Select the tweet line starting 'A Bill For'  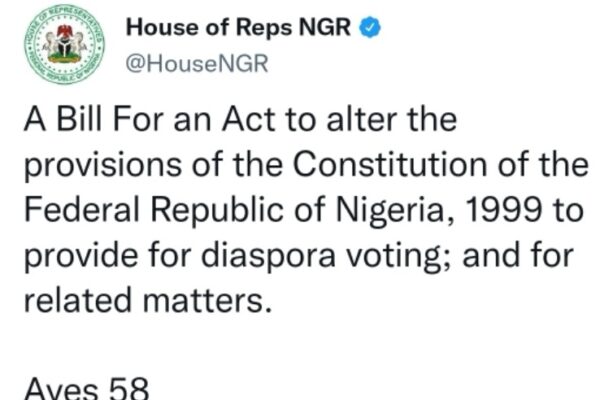[241, 120]
